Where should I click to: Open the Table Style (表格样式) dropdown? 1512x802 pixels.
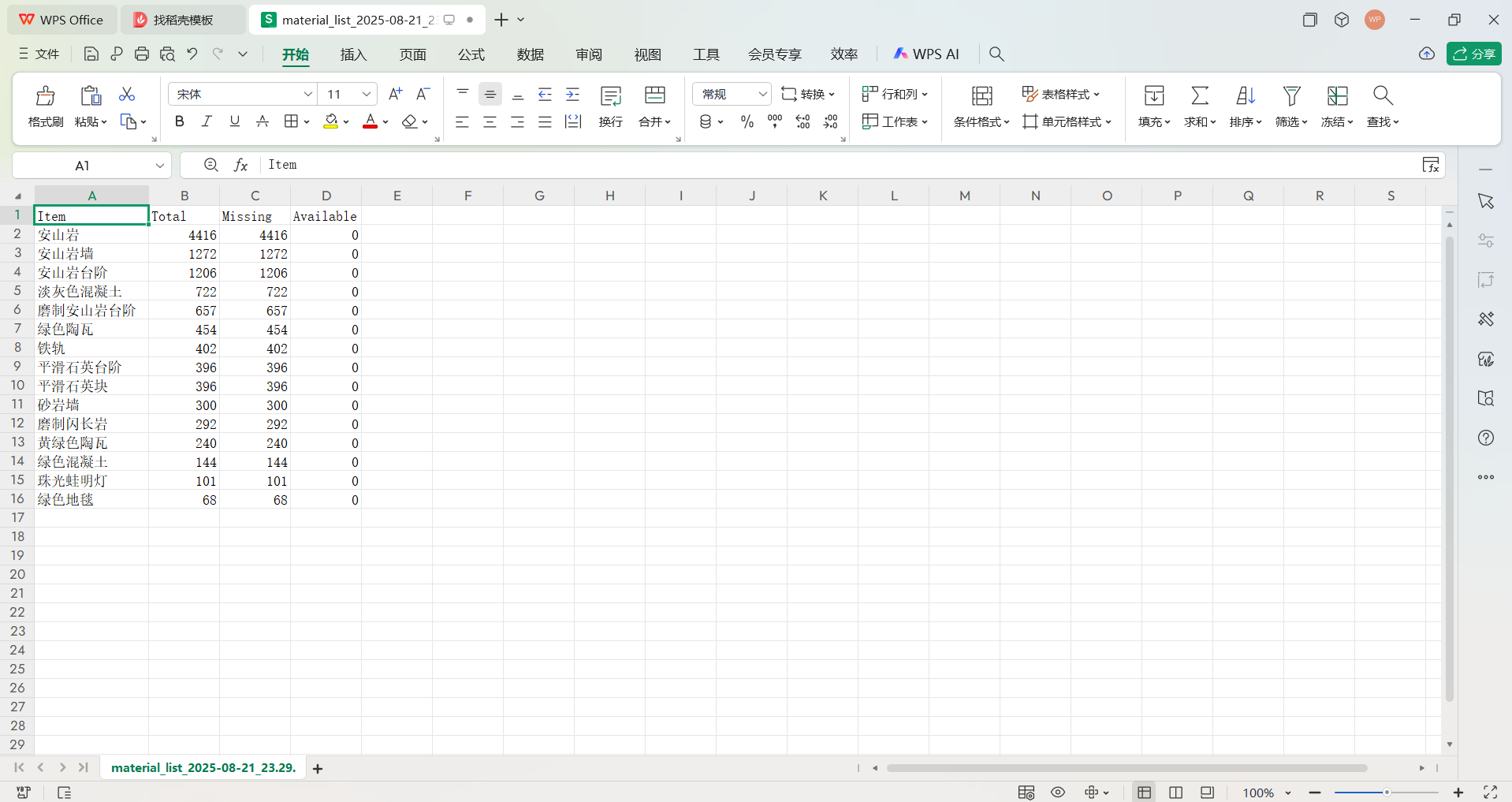click(1060, 94)
